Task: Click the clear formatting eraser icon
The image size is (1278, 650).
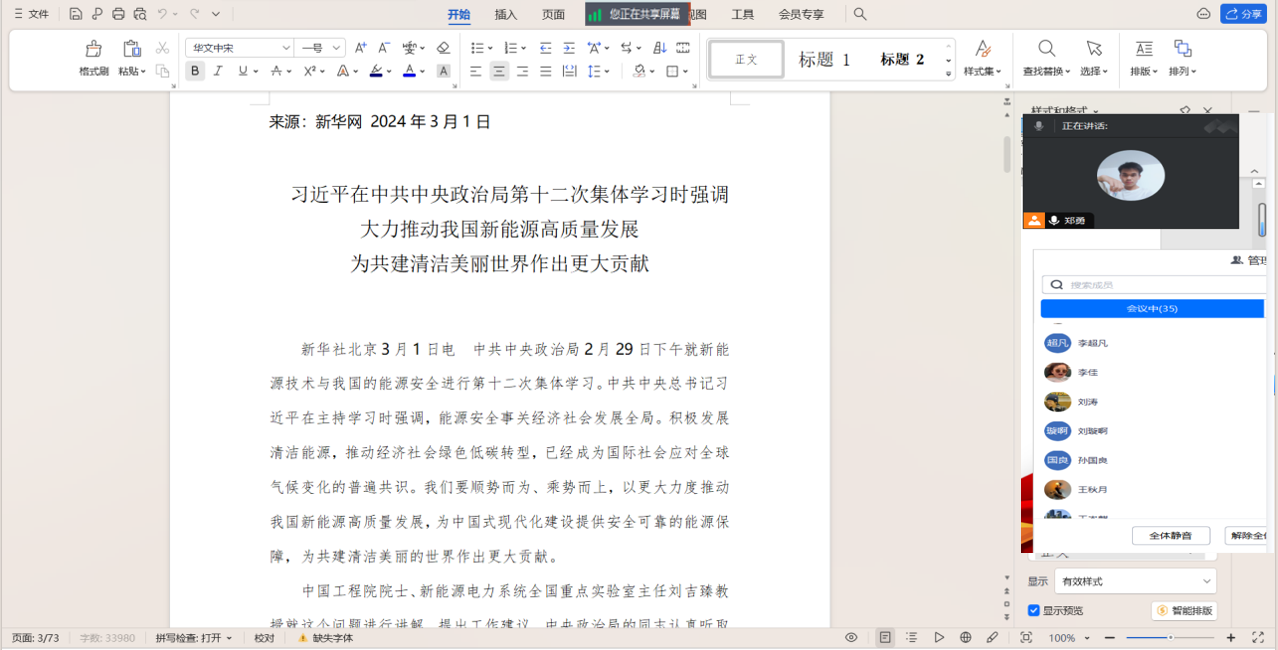Action: click(x=443, y=48)
